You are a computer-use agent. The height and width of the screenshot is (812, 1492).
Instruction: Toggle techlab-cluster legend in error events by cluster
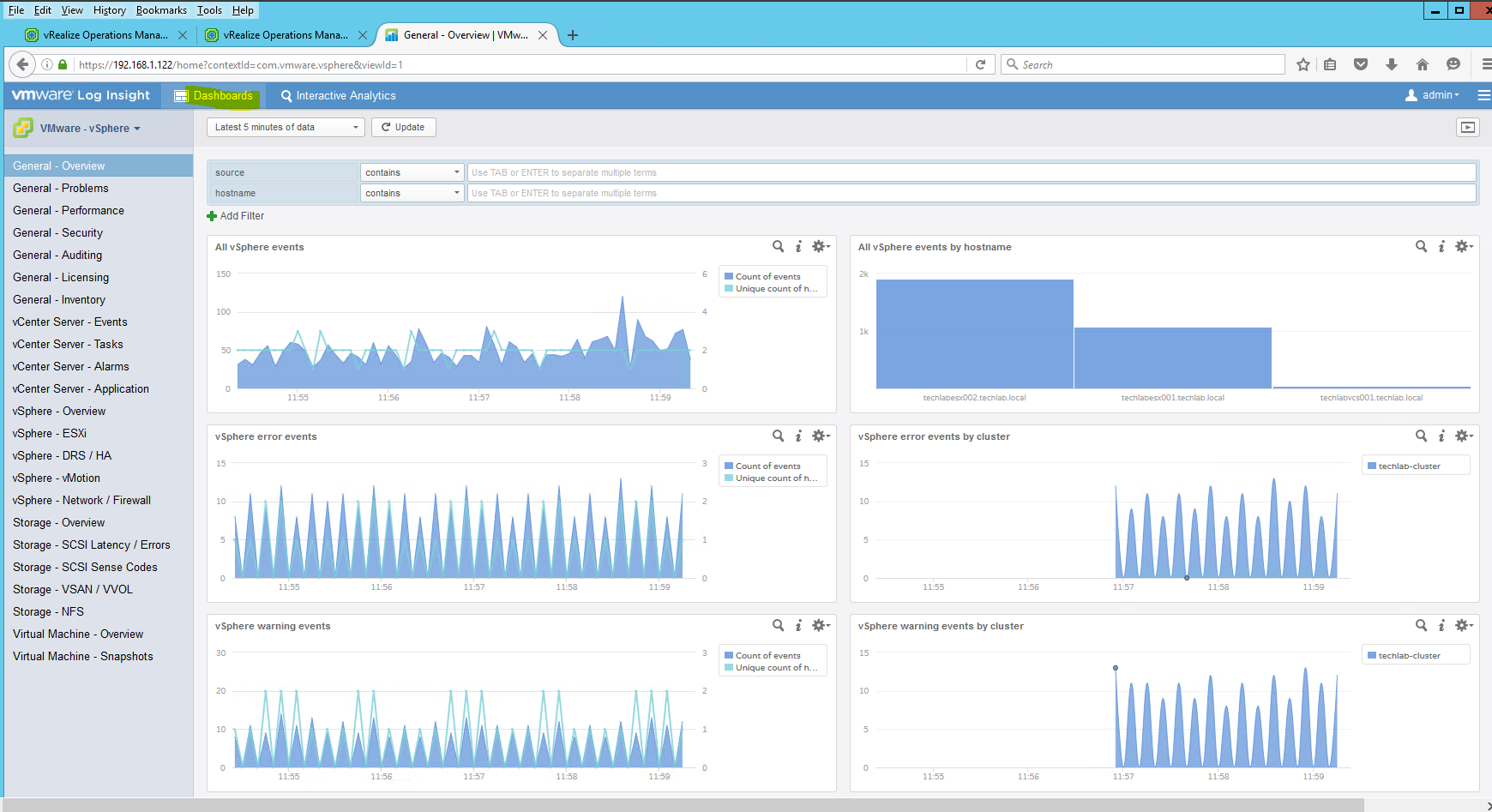coord(1405,466)
